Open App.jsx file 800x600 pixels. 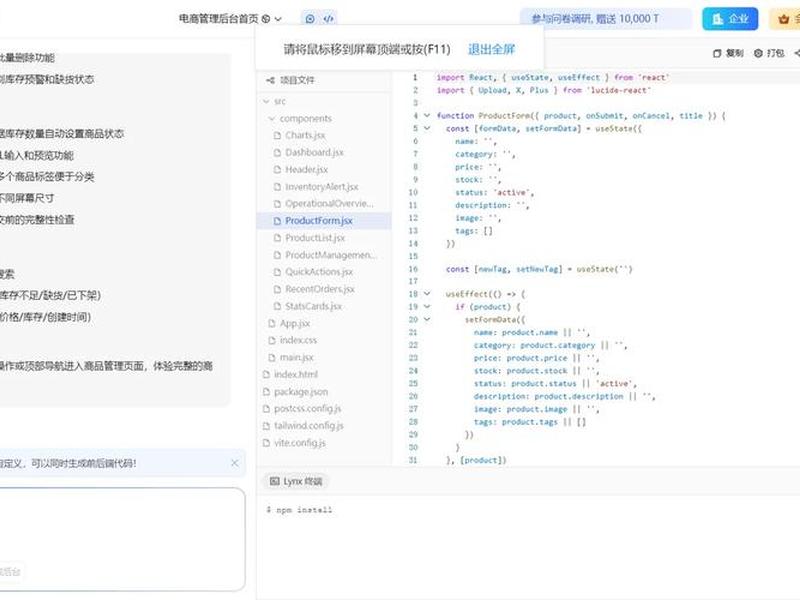click(294, 323)
